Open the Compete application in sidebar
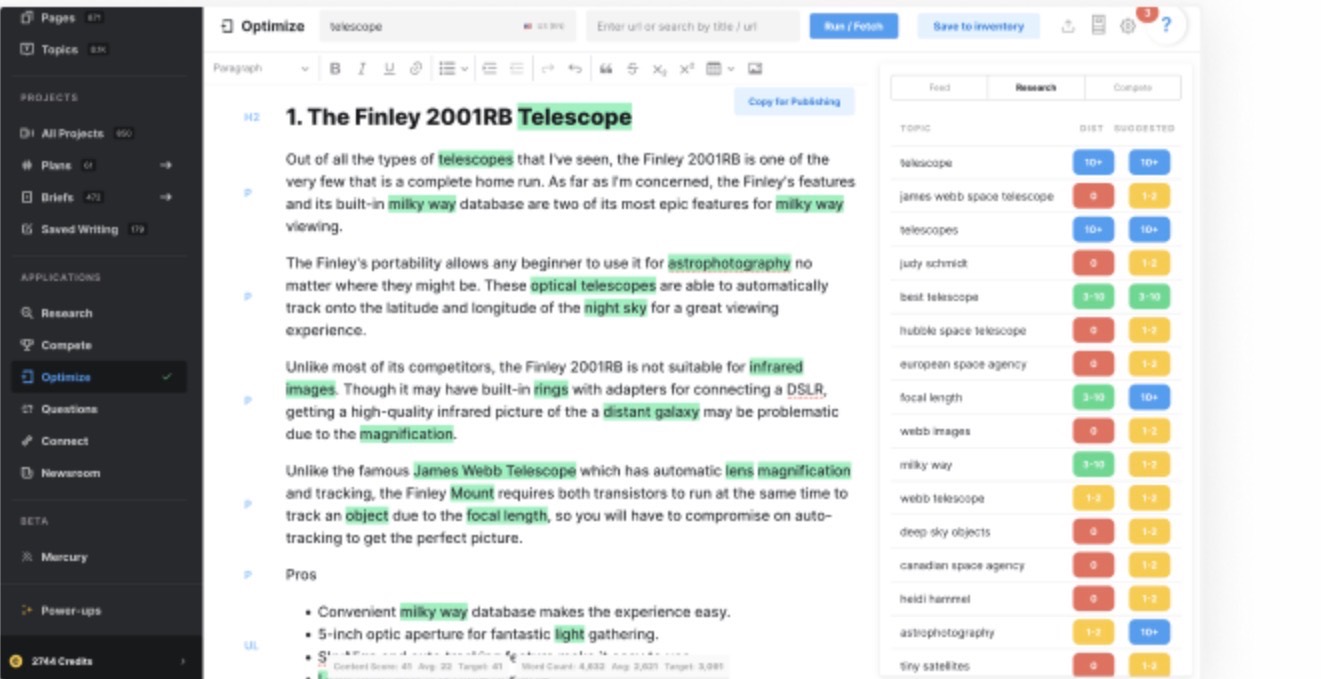Image resolution: width=1321 pixels, height=679 pixels. point(66,345)
